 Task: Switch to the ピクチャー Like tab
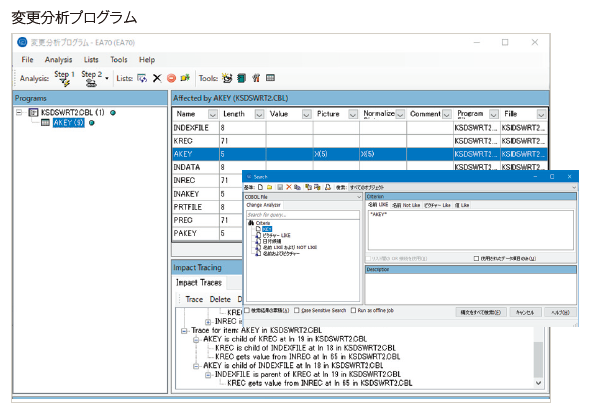[437, 205]
